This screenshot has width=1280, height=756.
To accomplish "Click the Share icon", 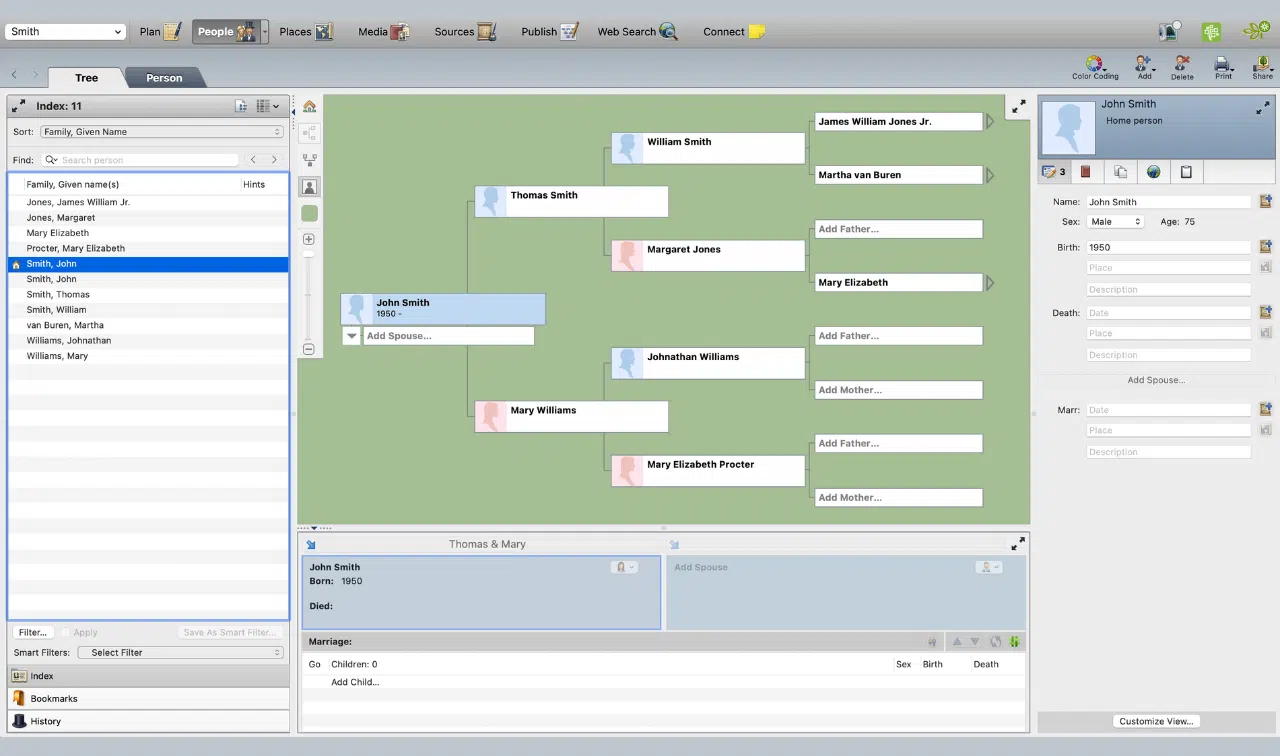I will [x=1262, y=68].
